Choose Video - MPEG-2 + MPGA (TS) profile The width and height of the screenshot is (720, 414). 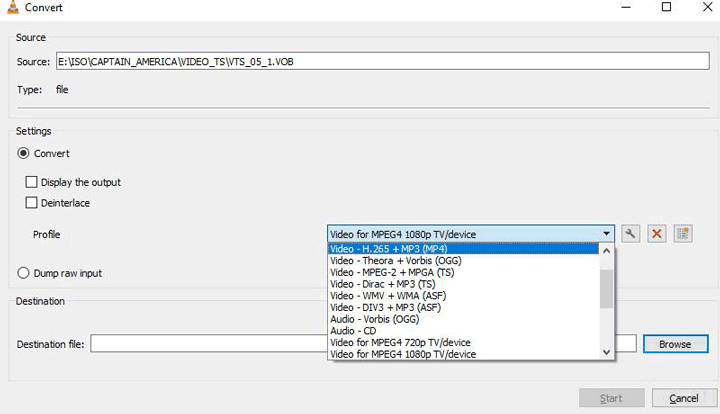coord(463,272)
